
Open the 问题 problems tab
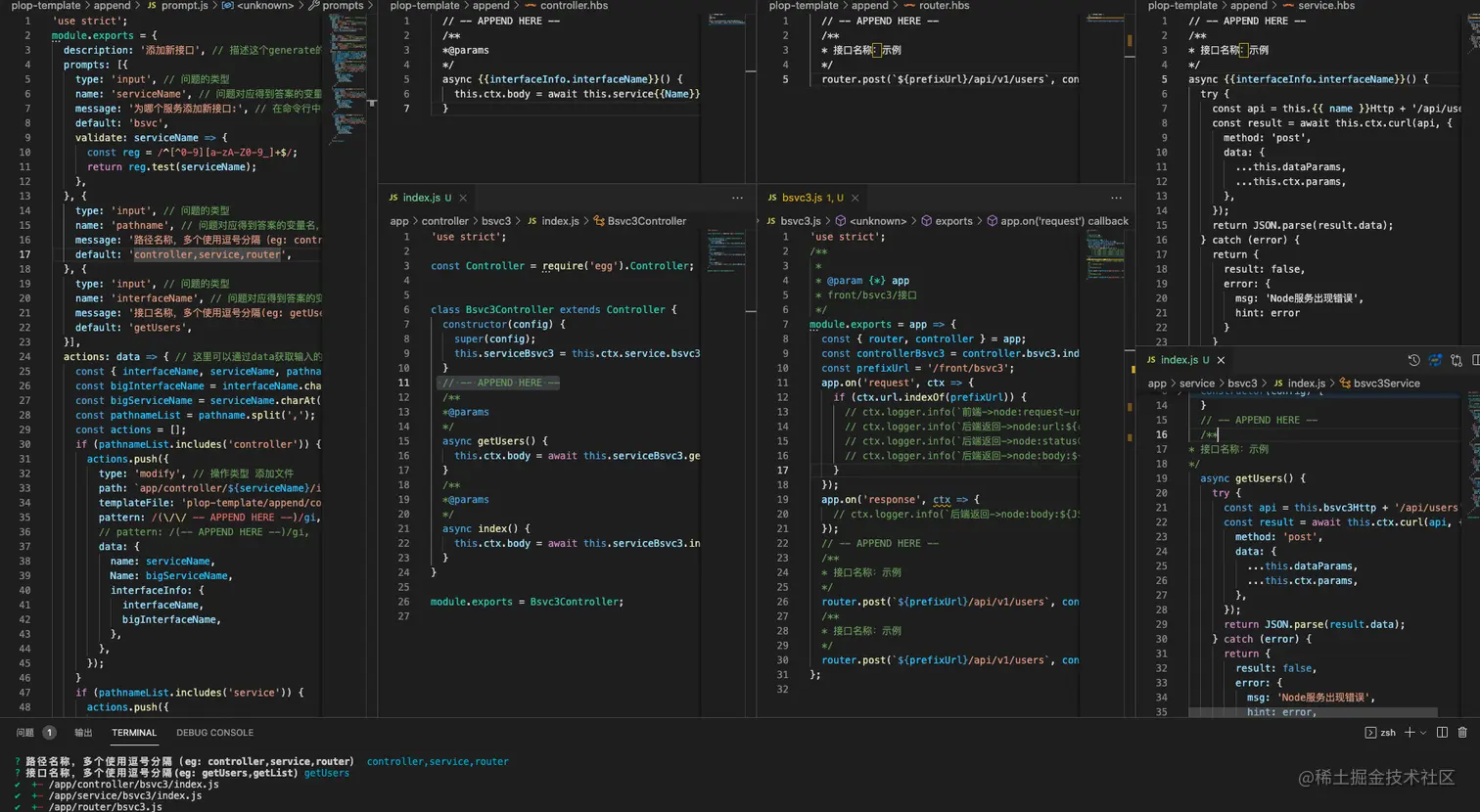25,733
